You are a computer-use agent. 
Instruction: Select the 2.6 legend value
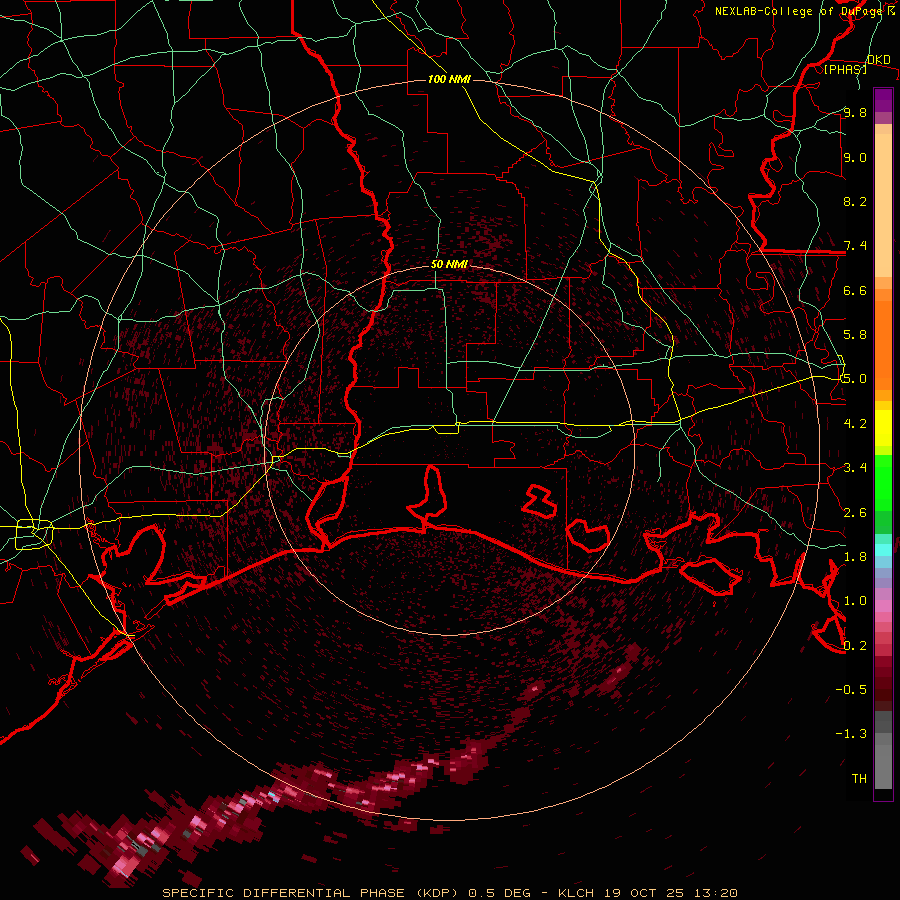855,513
